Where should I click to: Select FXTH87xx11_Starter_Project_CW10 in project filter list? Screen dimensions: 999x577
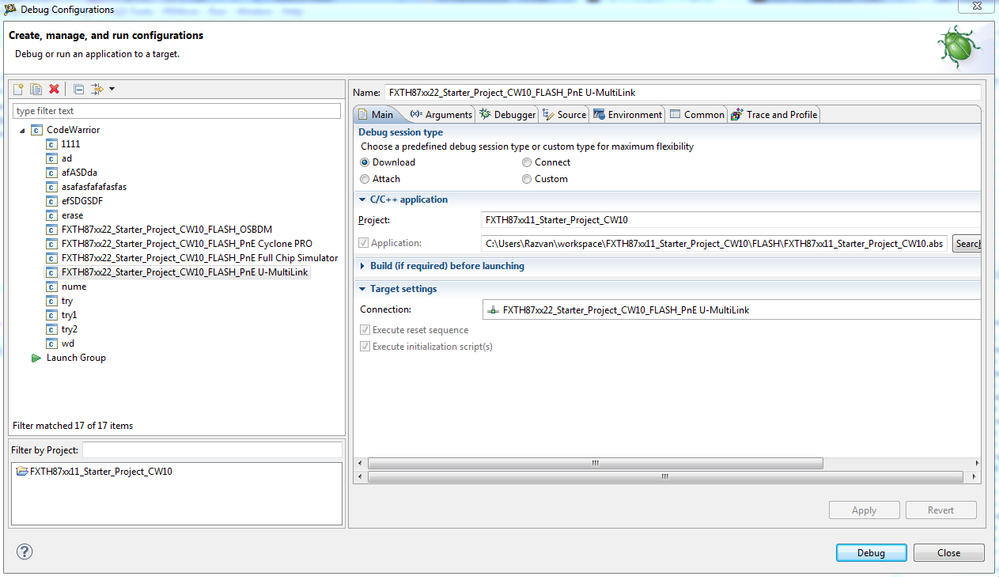[x=101, y=472]
